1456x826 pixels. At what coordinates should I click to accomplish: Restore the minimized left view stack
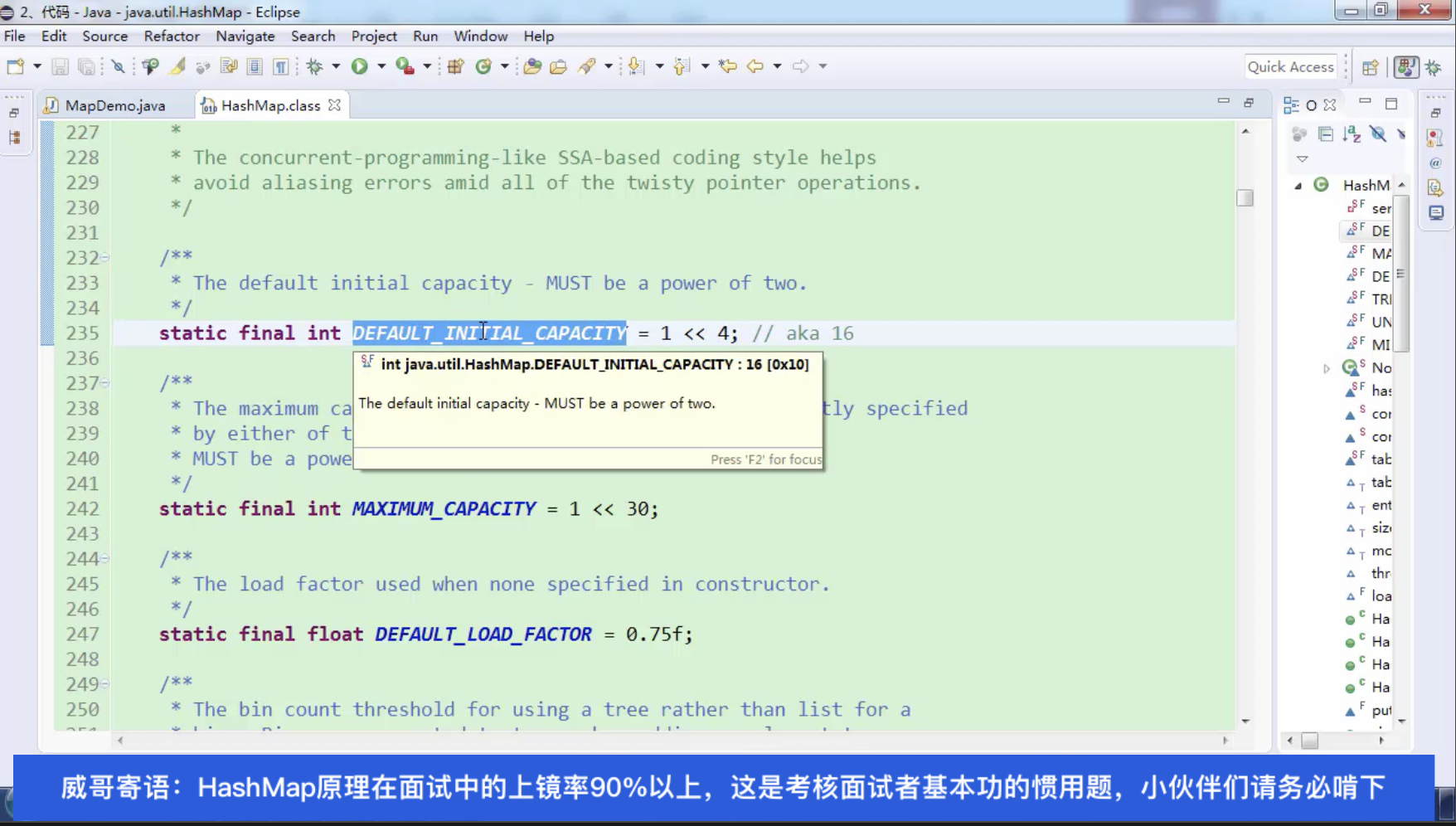14,113
